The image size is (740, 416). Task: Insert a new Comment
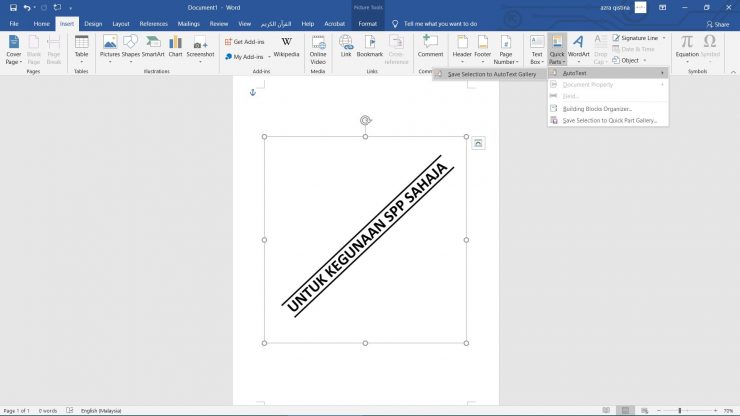coord(430,47)
